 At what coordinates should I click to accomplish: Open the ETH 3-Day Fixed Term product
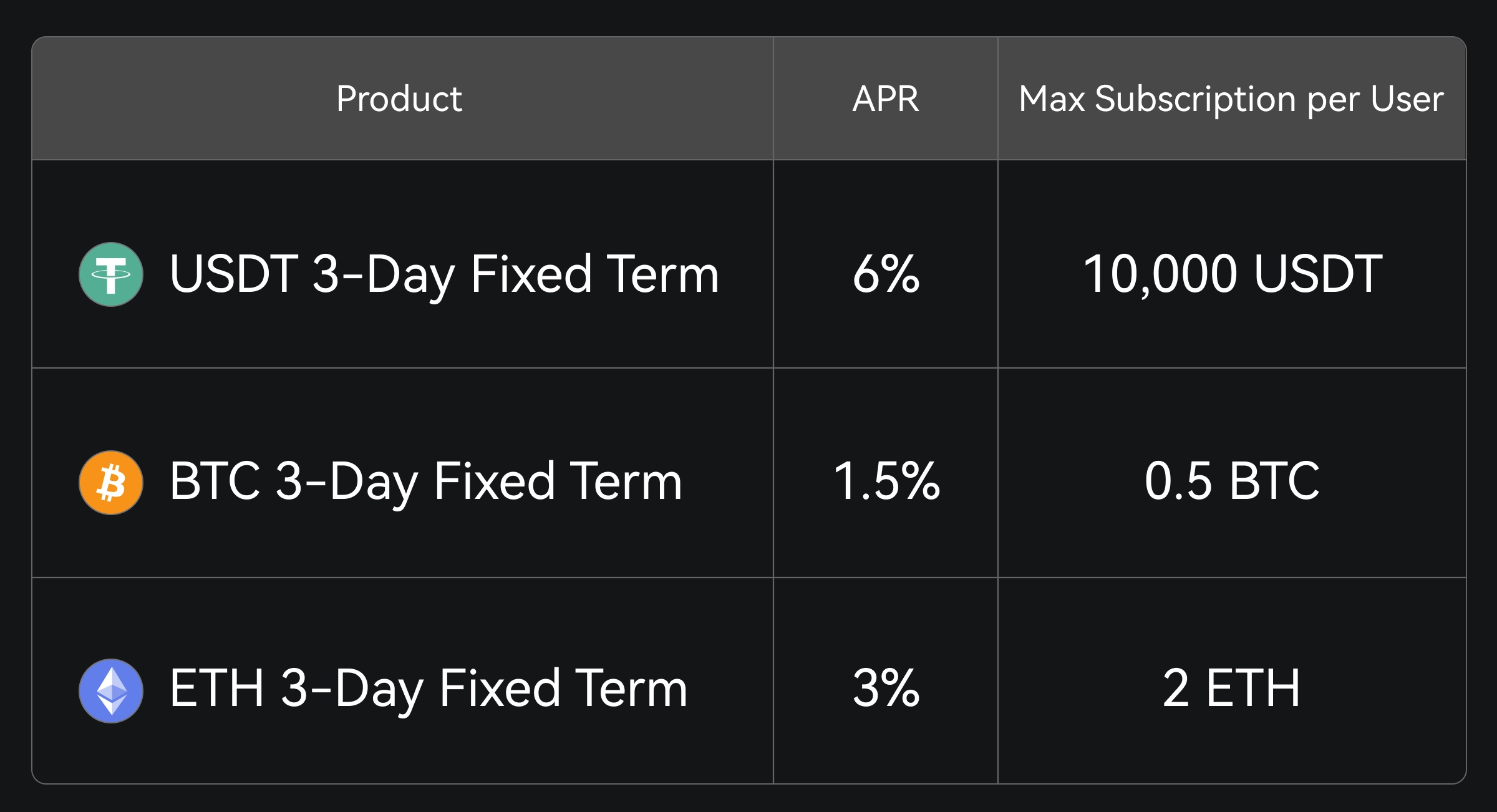pyautogui.click(x=429, y=689)
